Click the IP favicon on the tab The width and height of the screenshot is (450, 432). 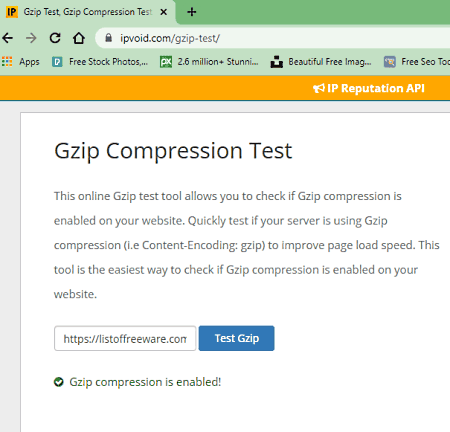(12, 12)
